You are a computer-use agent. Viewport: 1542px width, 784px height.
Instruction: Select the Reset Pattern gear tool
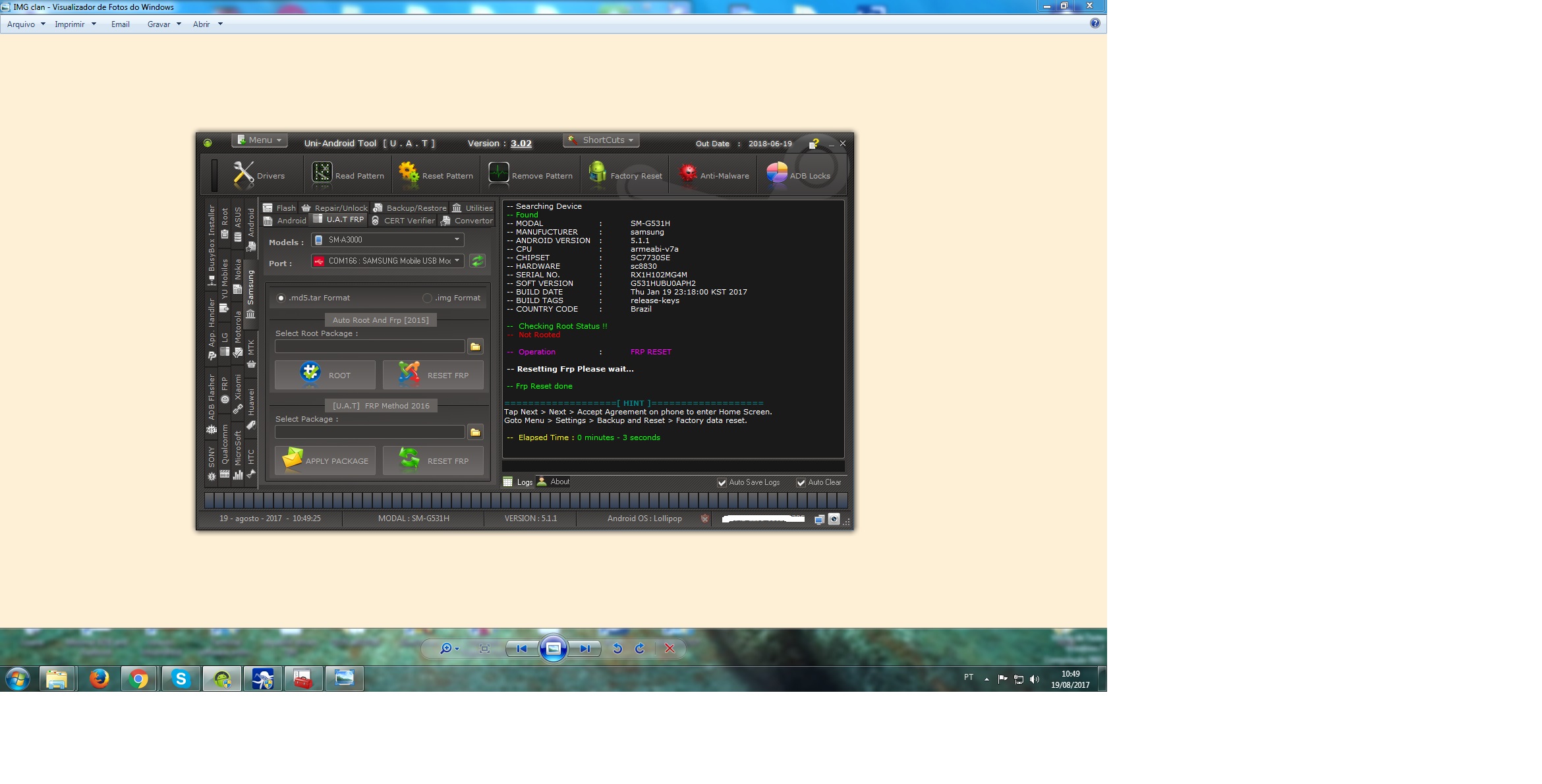pos(436,175)
